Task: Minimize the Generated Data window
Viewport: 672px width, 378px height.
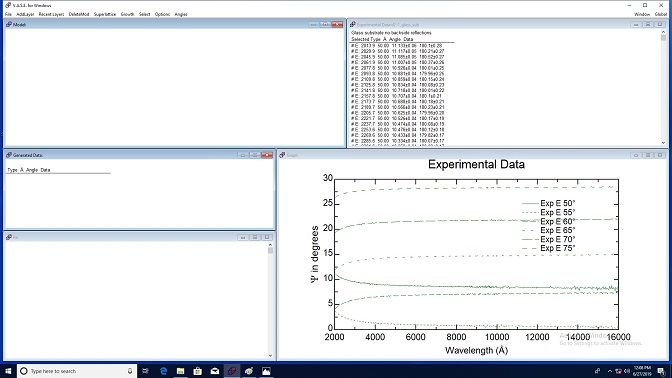Action: [x=243, y=155]
